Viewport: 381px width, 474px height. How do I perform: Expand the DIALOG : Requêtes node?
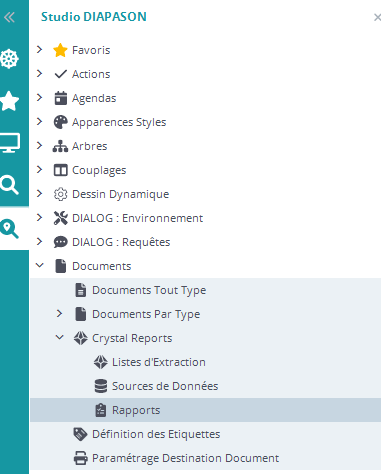pyautogui.click(x=39, y=242)
